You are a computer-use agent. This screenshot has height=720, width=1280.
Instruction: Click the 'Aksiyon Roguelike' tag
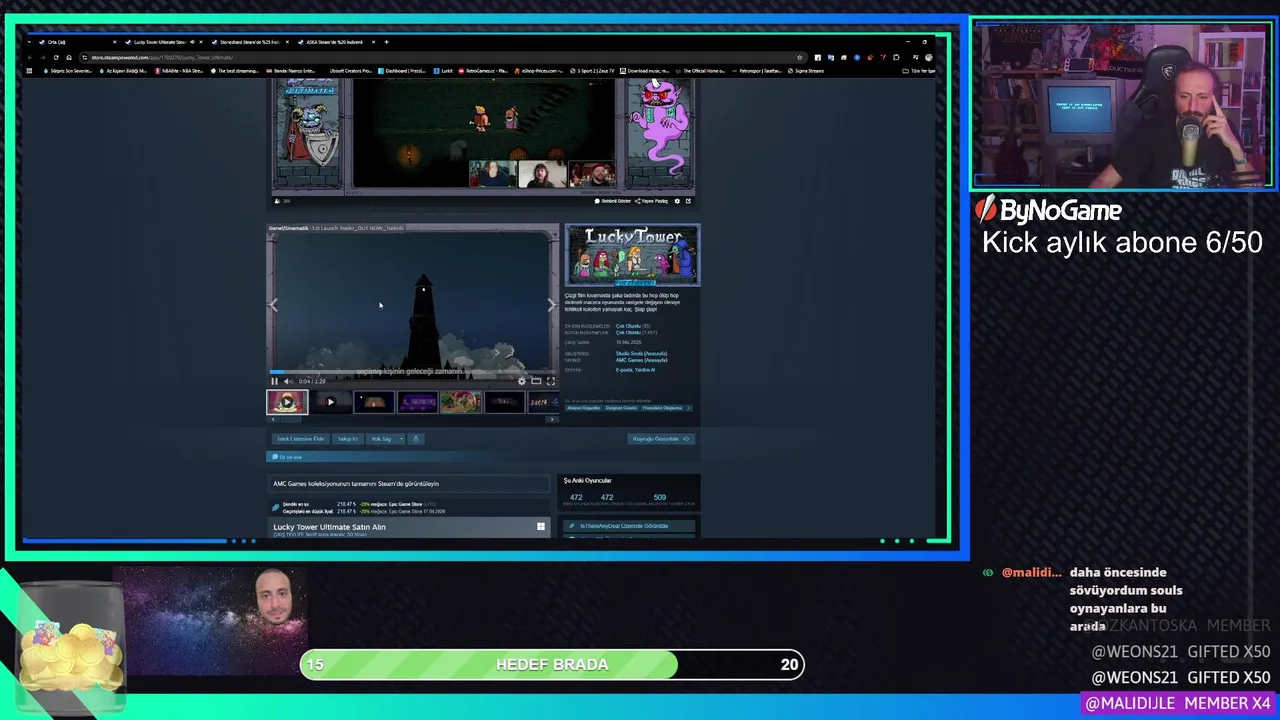584,408
